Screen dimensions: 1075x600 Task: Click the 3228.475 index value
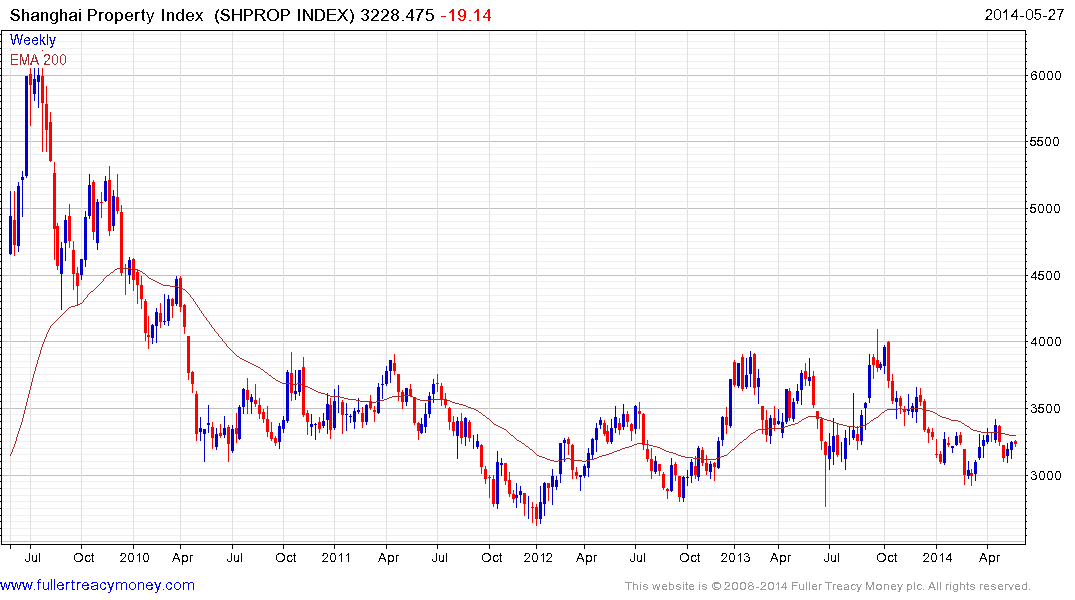point(398,15)
